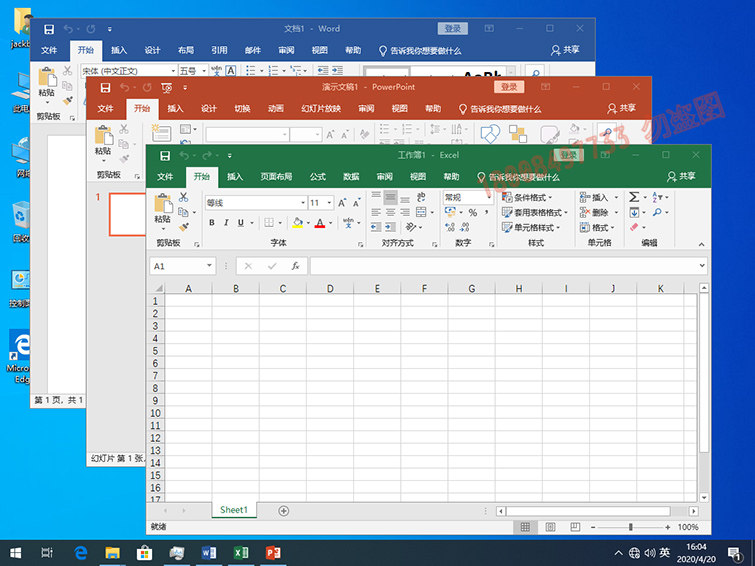The width and height of the screenshot is (755, 566).
Task: Click Save icon in PowerPoint title bar
Action: click(105, 88)
